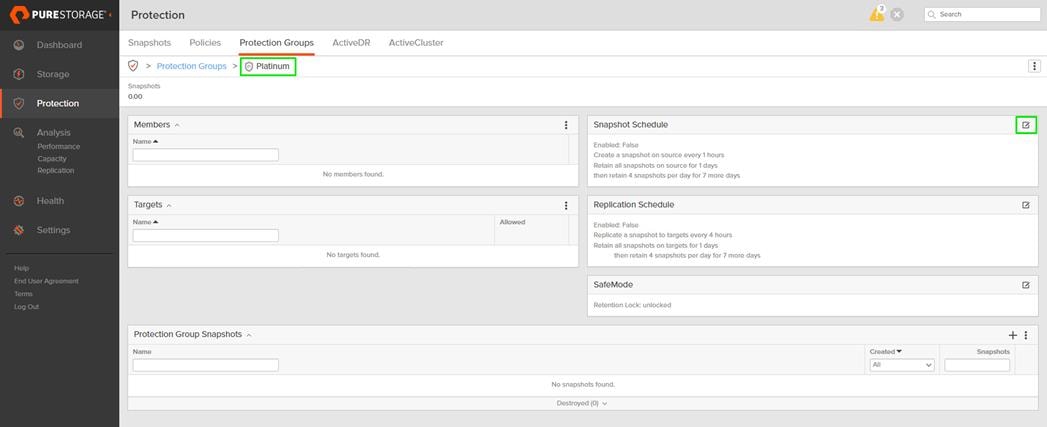Open Replication under Analysis
Image resolution: width=1047 pixels, height=427 pixels.
(55, 171)
